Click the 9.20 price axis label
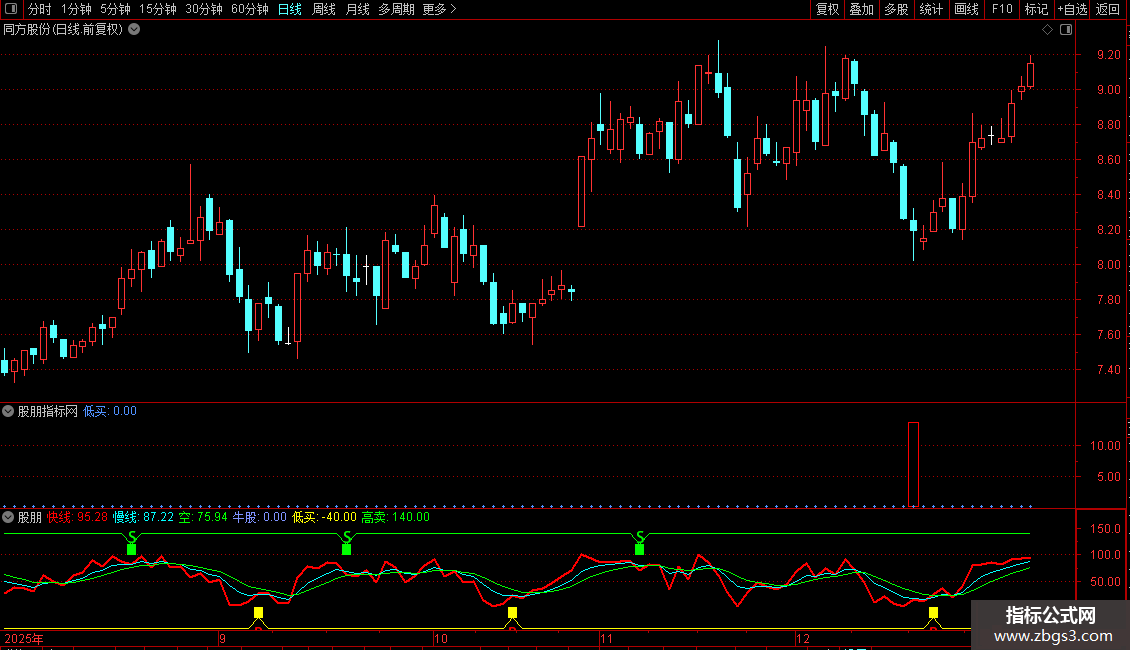Screen dimensions: 1130x650 [x=1108, y=55]
